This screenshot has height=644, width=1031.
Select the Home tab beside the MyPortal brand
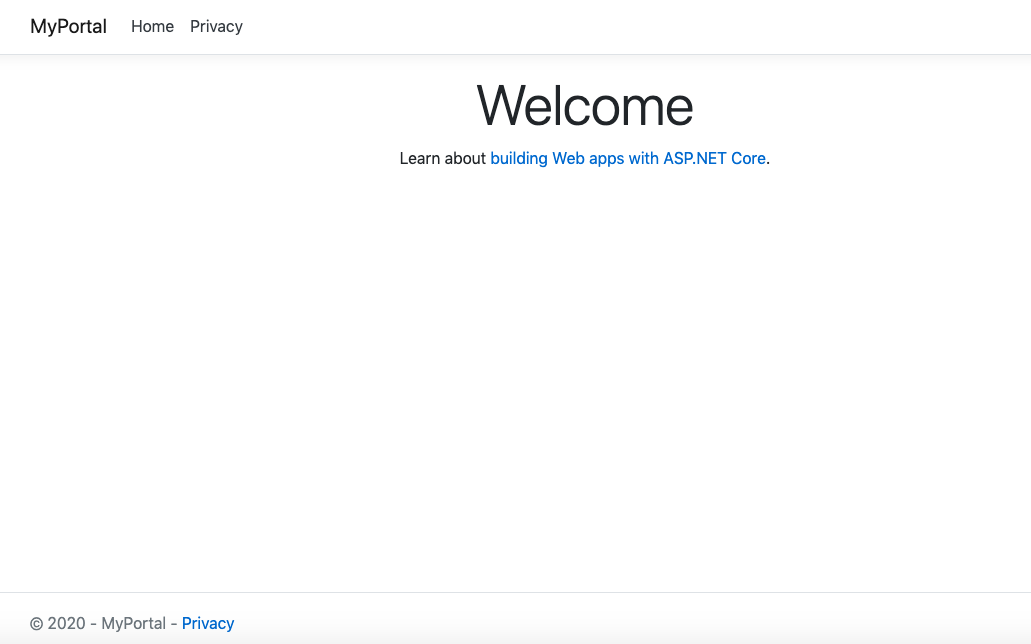click(x=152, y=27)
